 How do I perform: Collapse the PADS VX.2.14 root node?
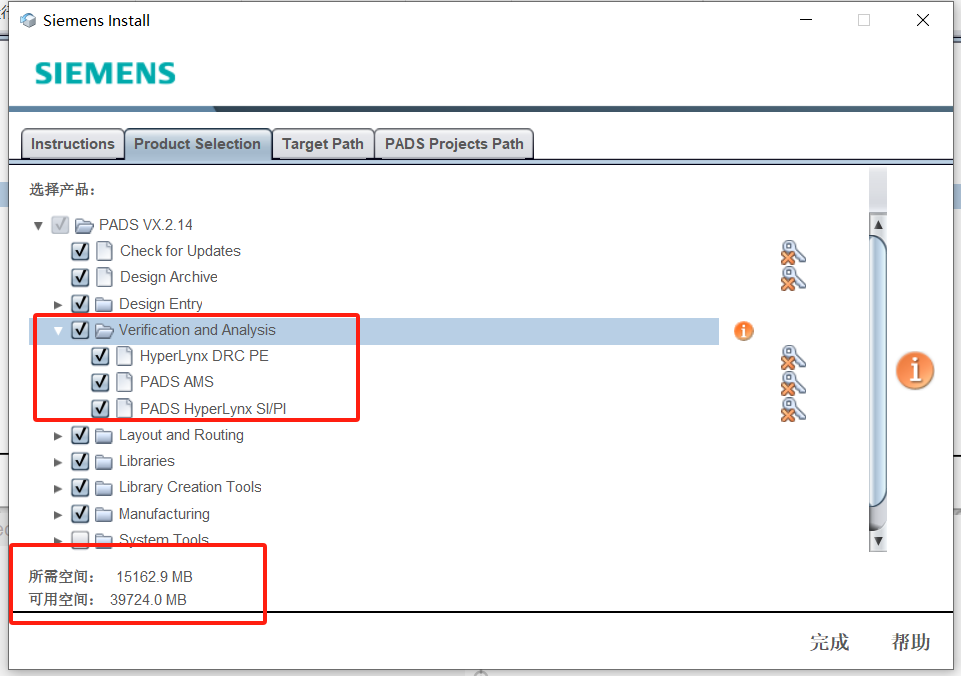coord(38,226)
